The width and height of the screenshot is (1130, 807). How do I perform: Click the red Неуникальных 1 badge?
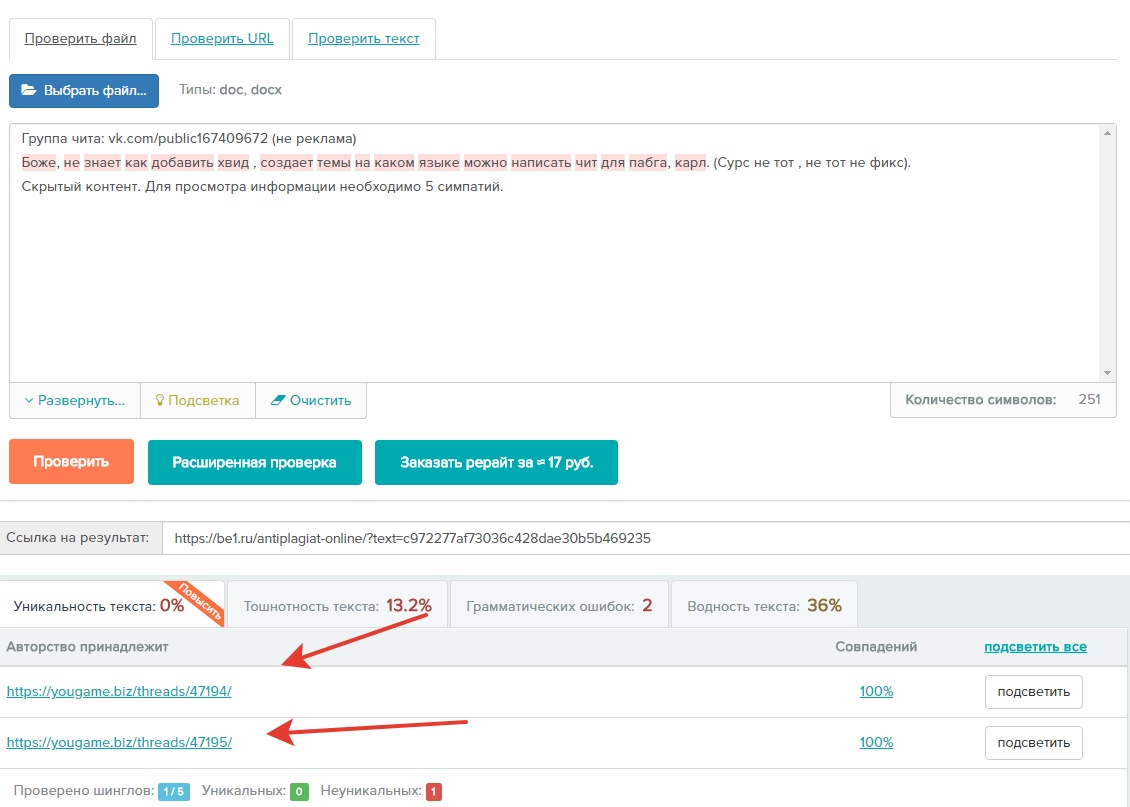click(x=434, y=792)
